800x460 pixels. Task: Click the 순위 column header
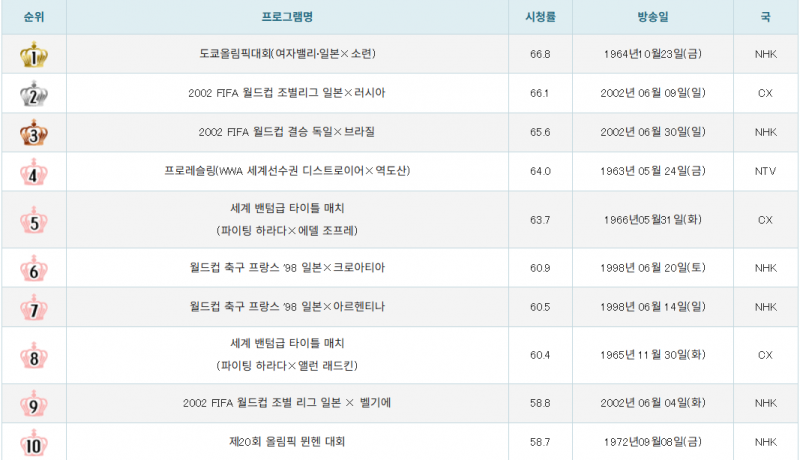34,17
